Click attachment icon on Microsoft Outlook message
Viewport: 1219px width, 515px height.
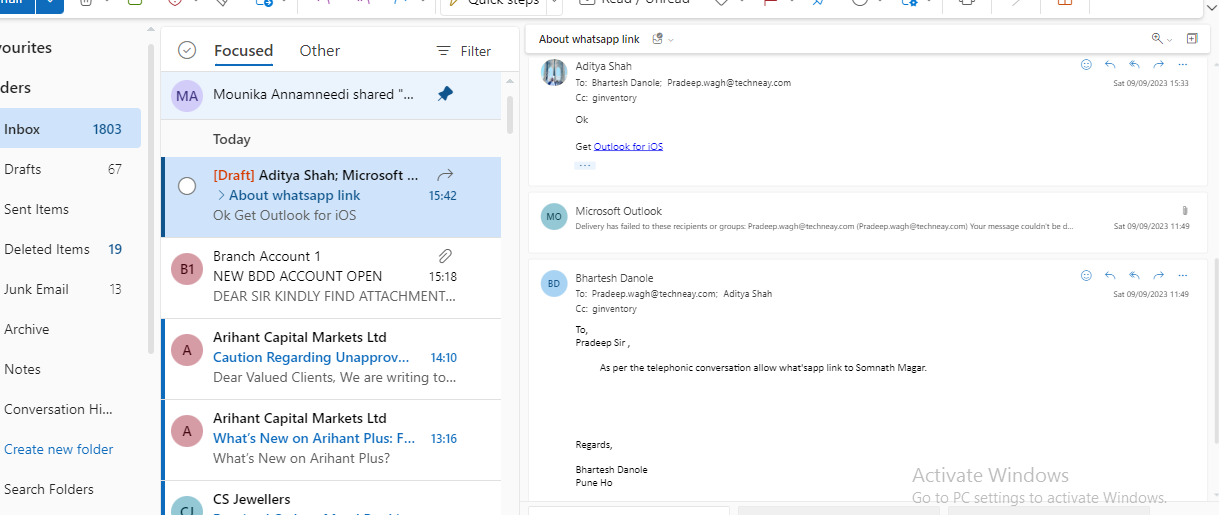coord(1185,211)
